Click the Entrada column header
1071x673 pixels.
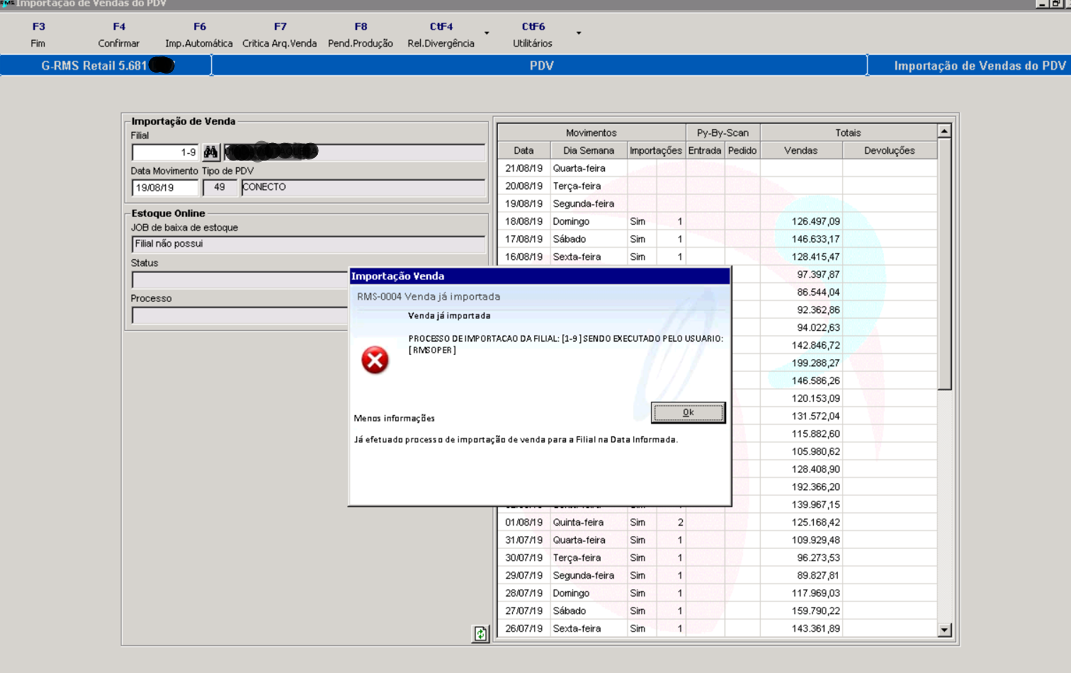click(705, 150)
